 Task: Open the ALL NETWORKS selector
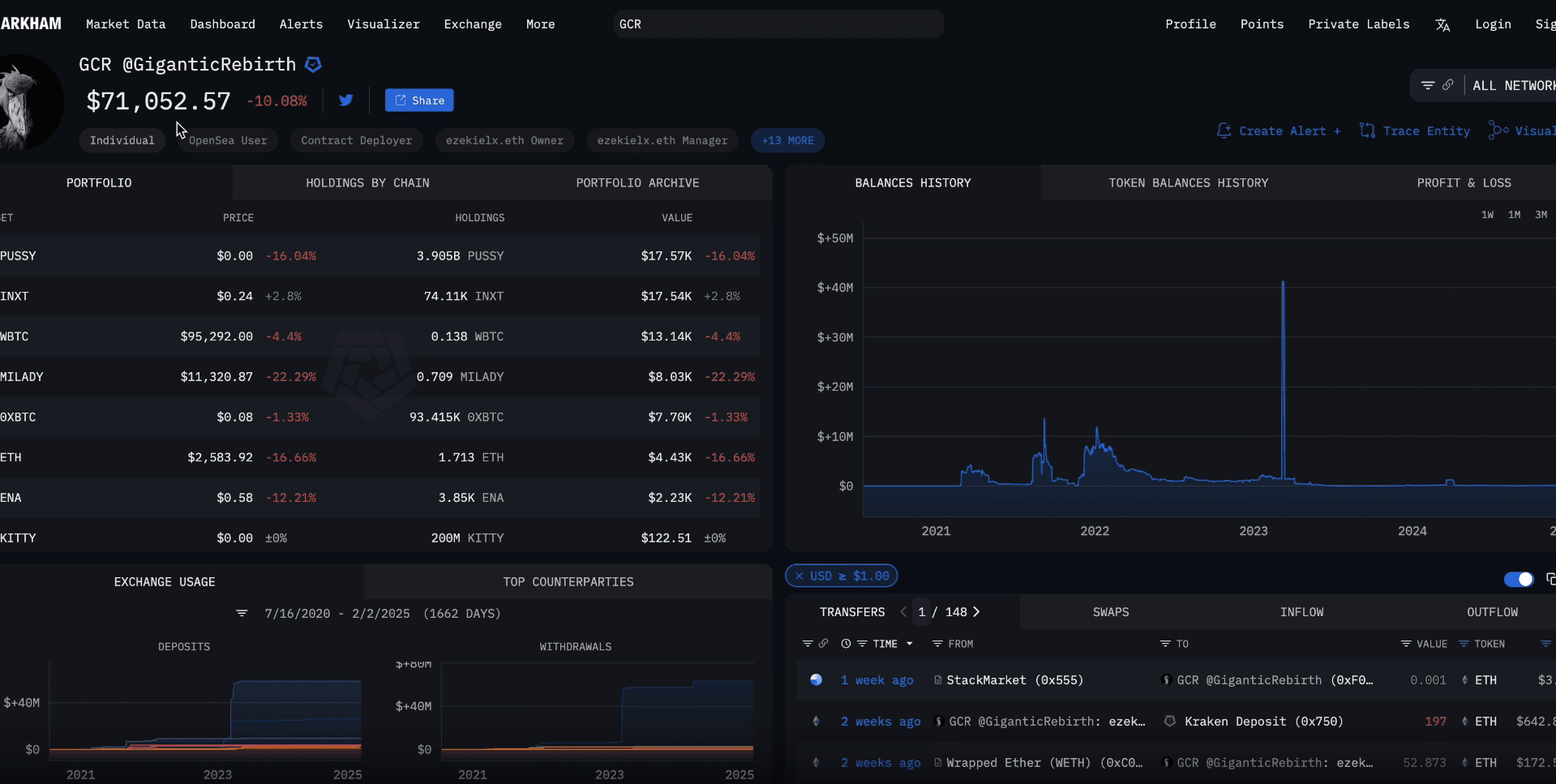[x=1514, y=85]
